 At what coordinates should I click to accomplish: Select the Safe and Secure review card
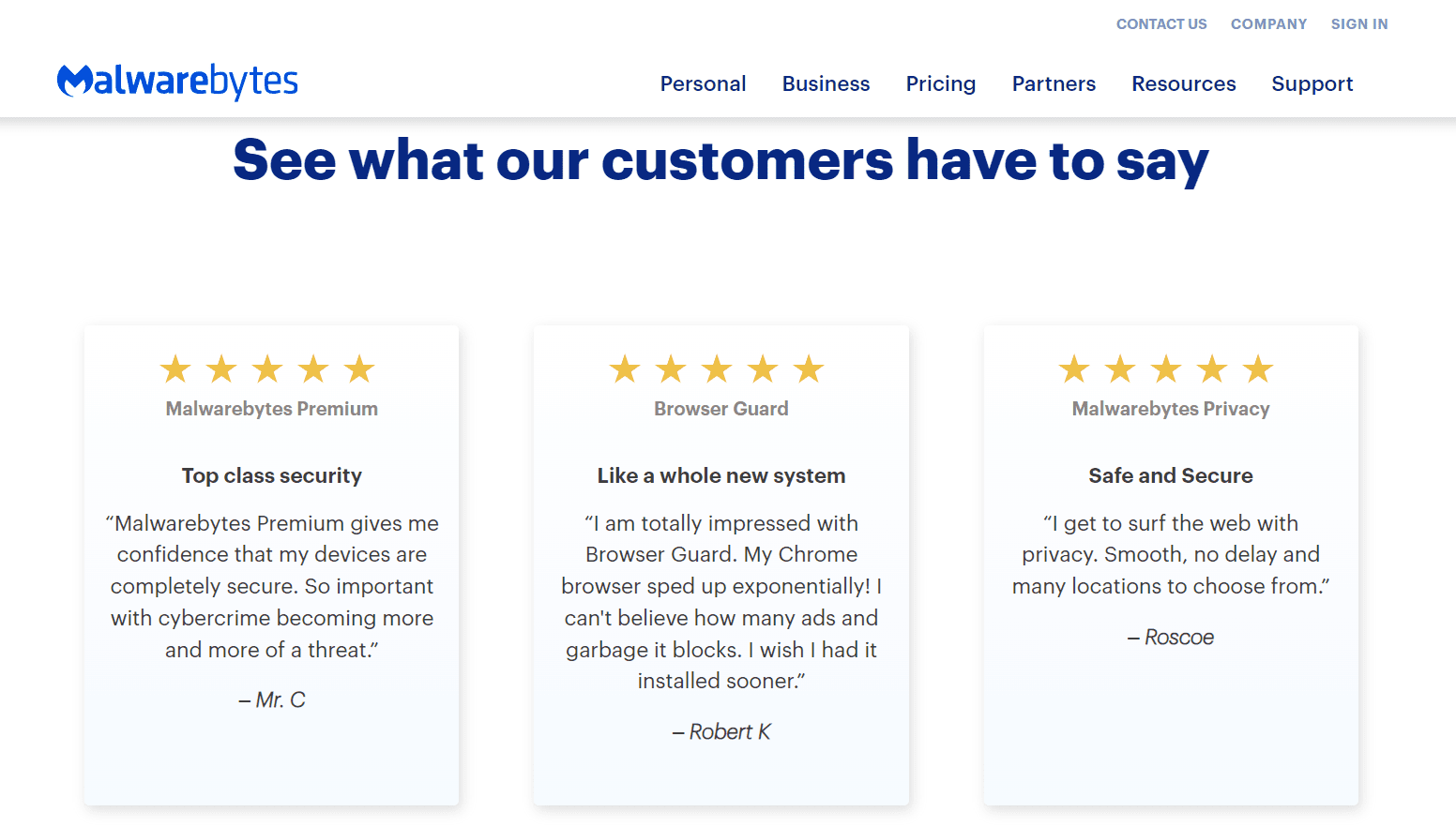(1171, 565)
